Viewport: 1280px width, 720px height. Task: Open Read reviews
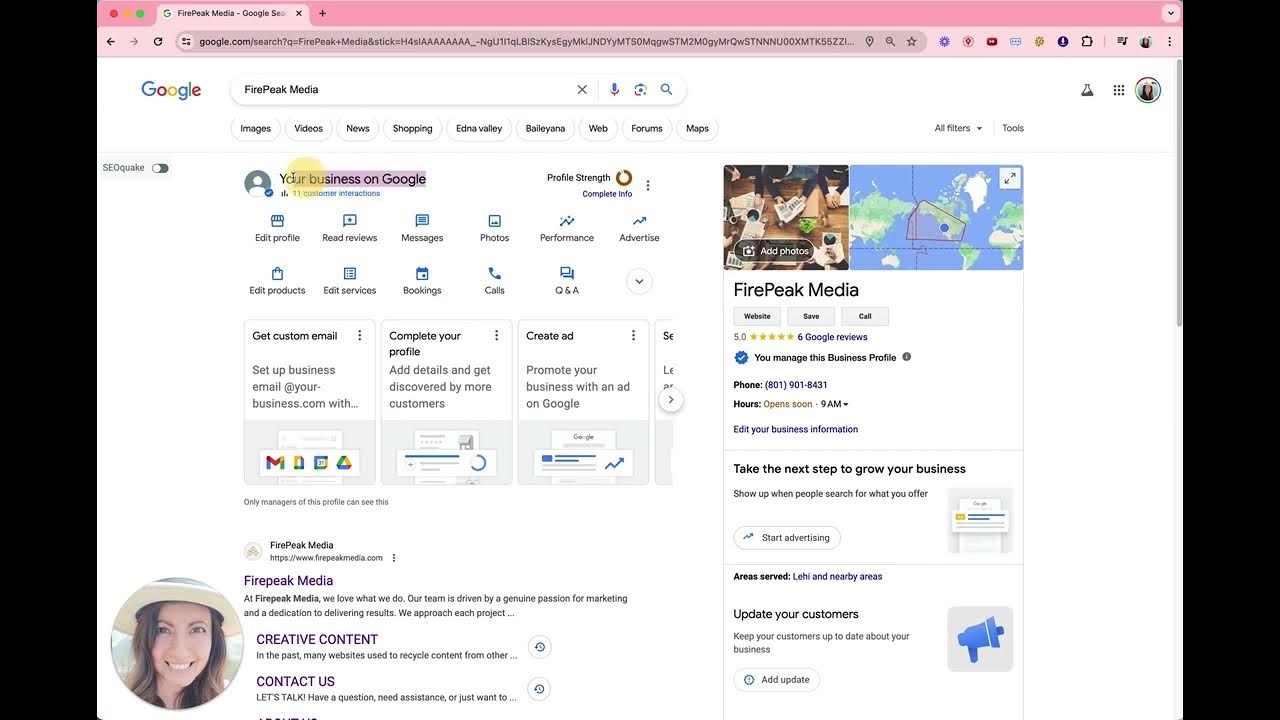[x=349, y=228]
